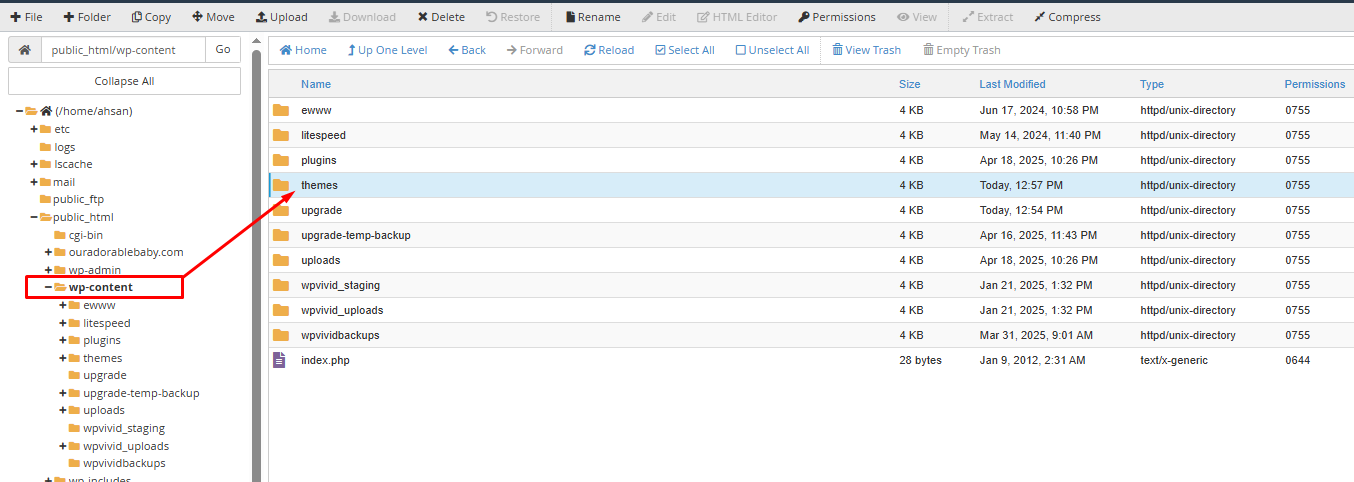
Task: Sort the list by Size column
Action: pyautogui.click(x=909, y=85)
